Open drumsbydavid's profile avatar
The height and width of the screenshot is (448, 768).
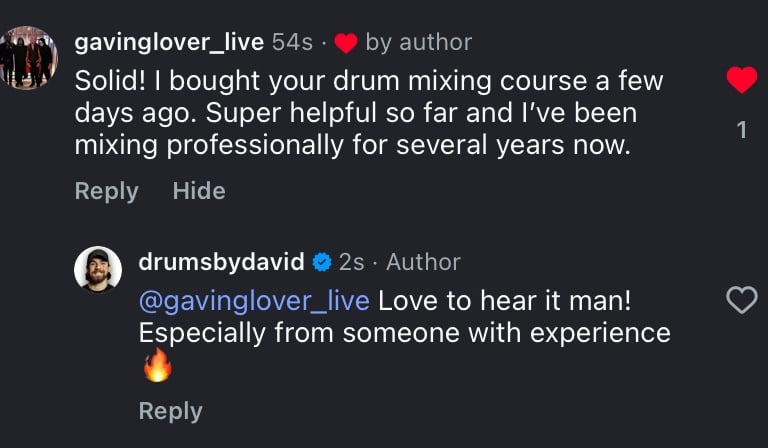click(x=98, y=269)
